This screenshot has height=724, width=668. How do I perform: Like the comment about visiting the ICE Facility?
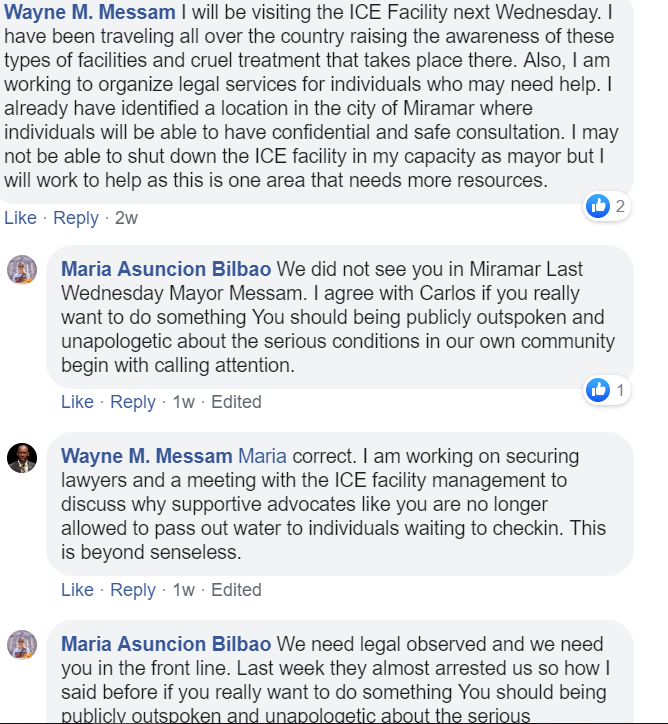pos(20,218)
